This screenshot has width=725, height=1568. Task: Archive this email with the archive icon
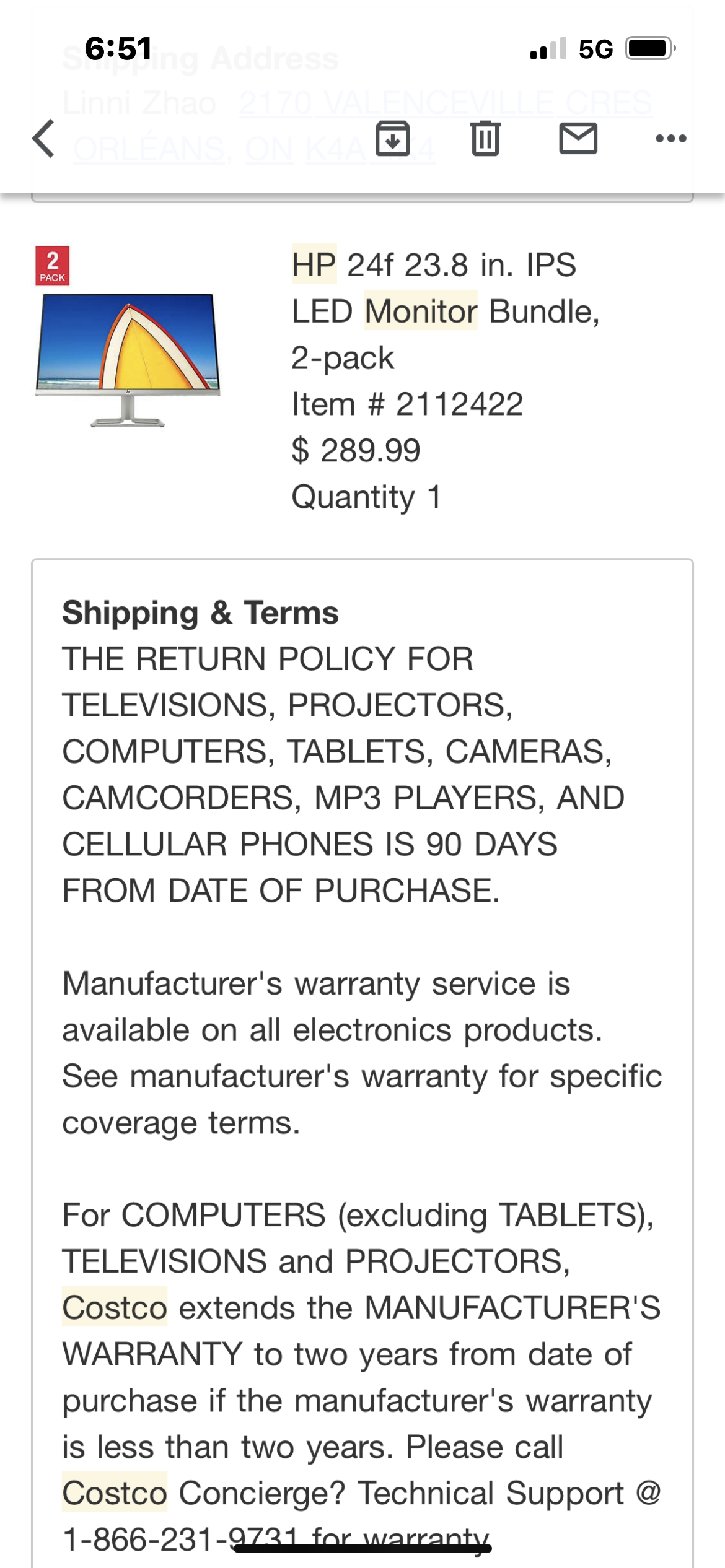pyautogui.click(x=392, y=138)
